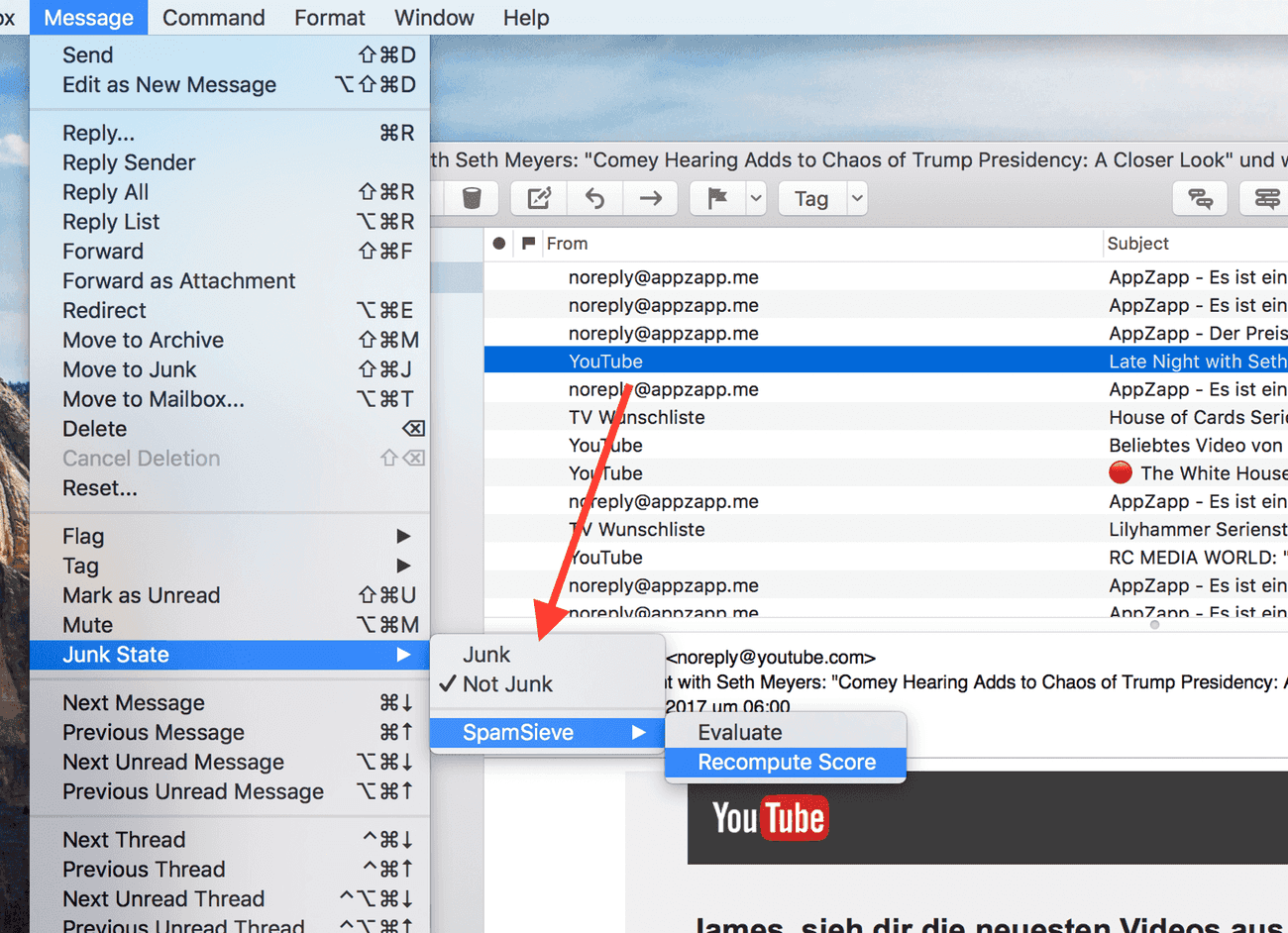Viewport: 1288px width, 933px height.
Task: Choose Move to Archive
Action: point(230,341)
